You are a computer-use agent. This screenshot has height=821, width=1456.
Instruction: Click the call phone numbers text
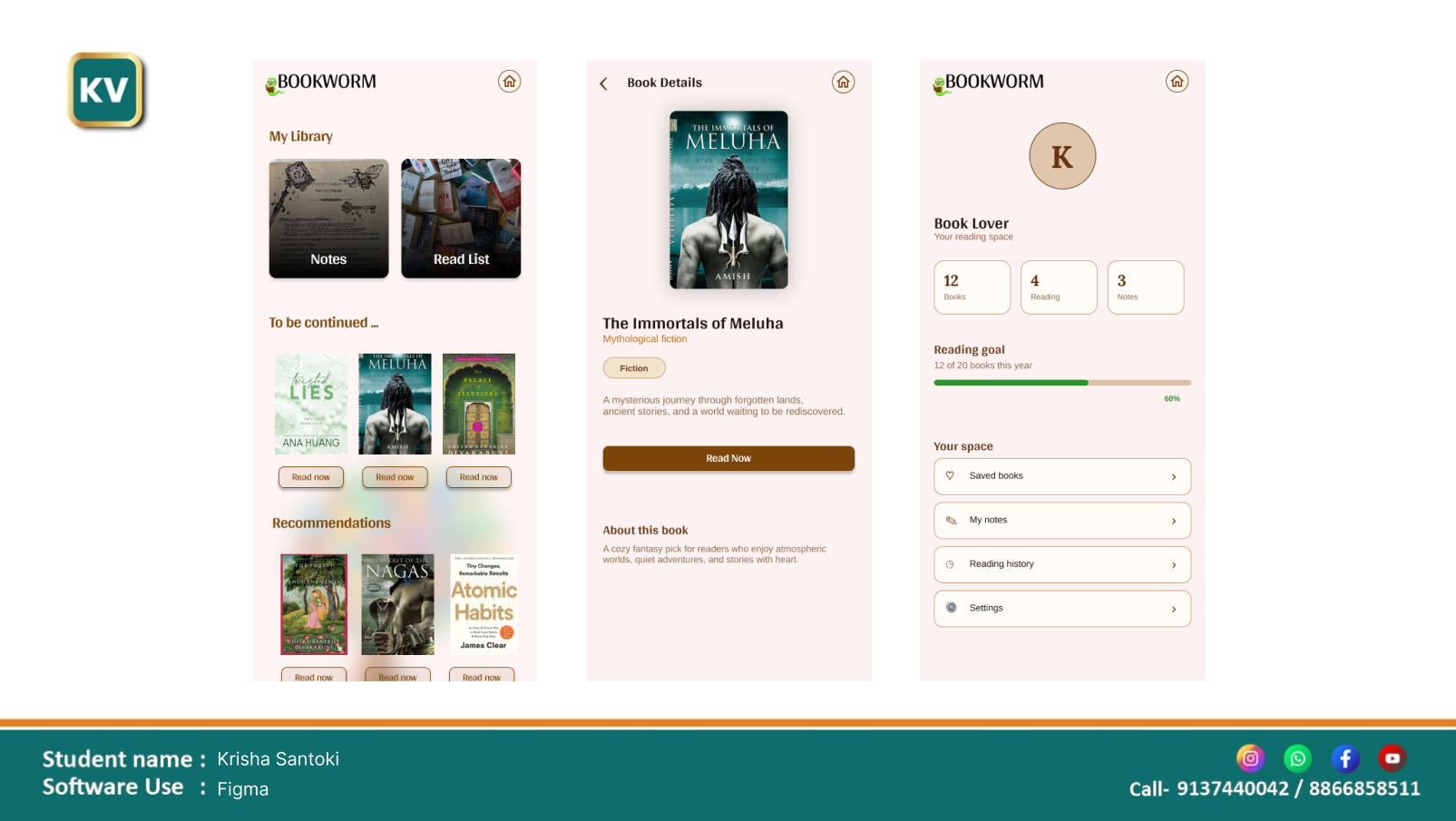(1275, 788)
